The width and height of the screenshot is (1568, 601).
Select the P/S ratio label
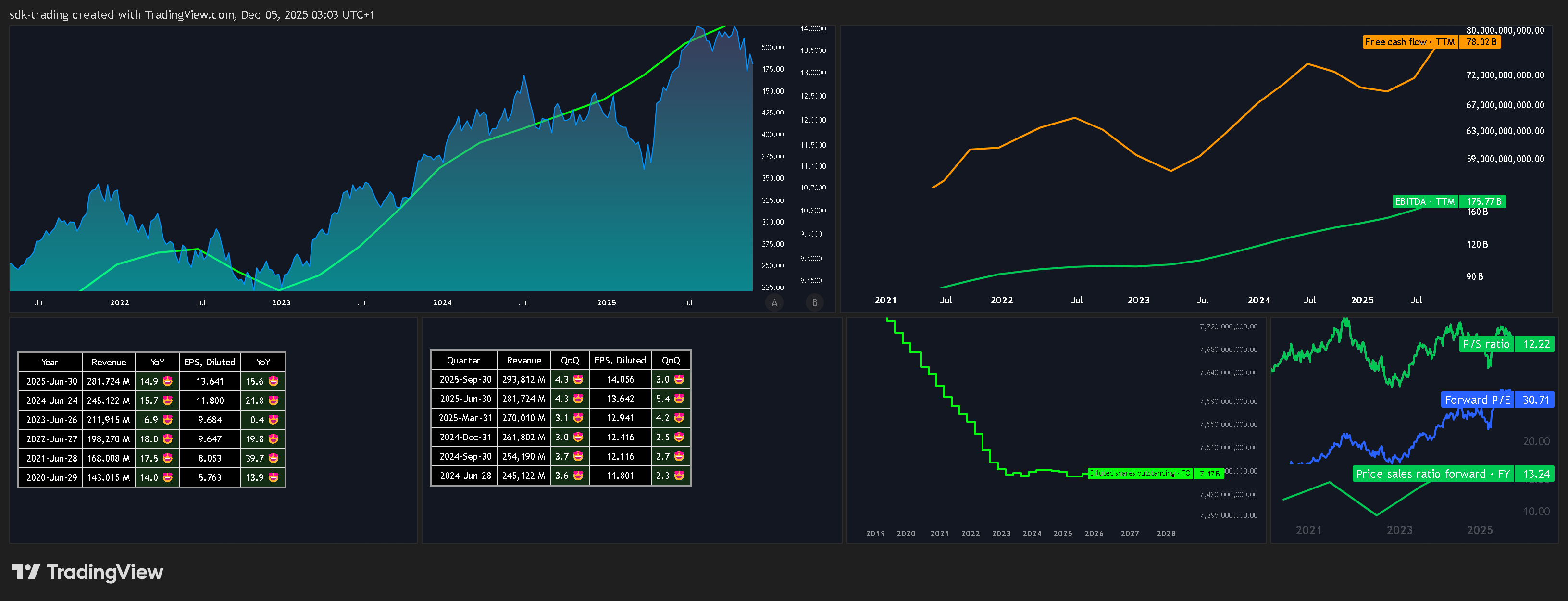1486,344
